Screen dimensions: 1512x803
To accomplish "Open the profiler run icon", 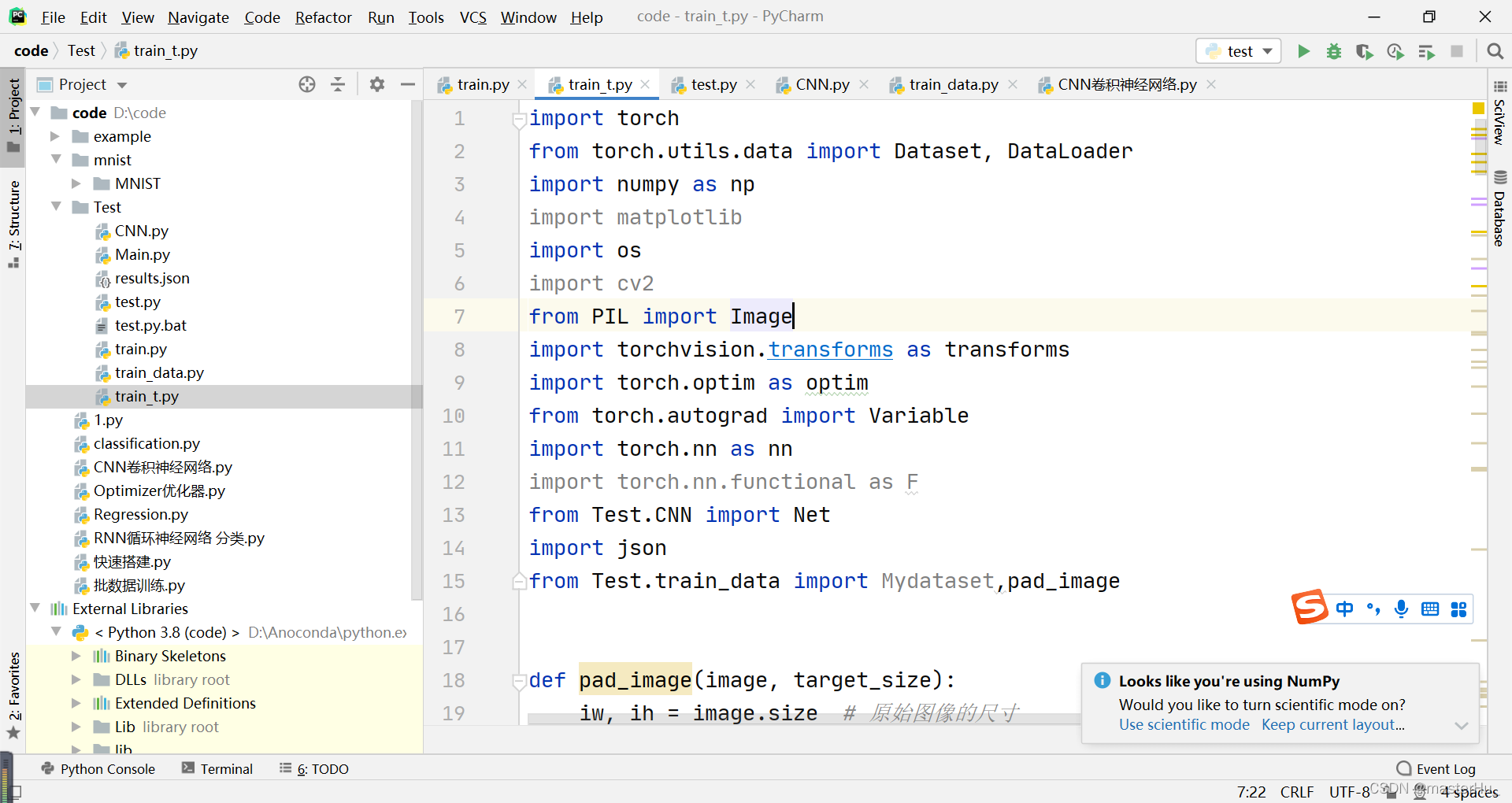I will [1395, 51].
